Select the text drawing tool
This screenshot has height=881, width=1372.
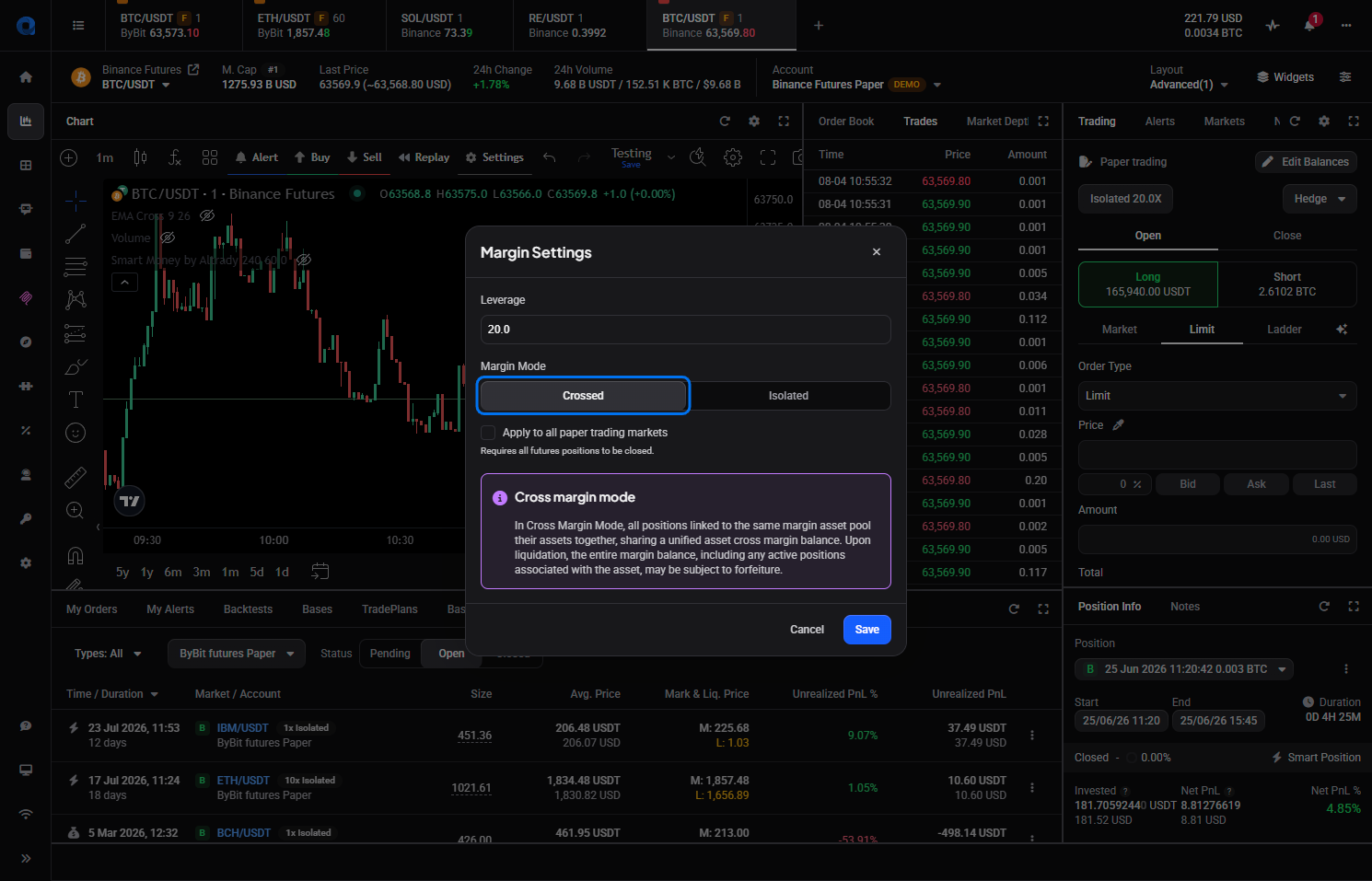click(x=76, y=400)
